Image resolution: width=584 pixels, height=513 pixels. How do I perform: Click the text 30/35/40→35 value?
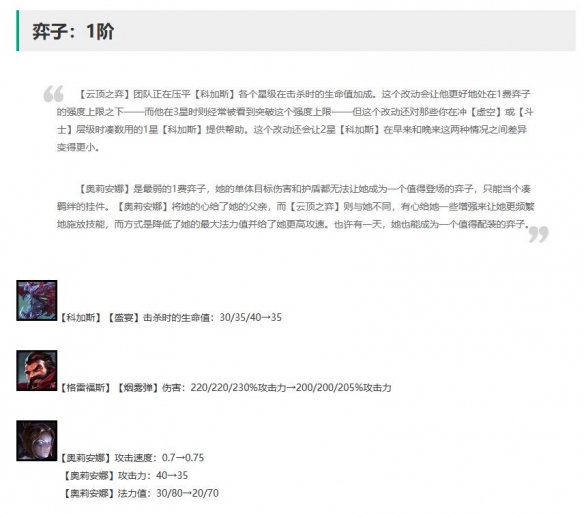[251, 317]
